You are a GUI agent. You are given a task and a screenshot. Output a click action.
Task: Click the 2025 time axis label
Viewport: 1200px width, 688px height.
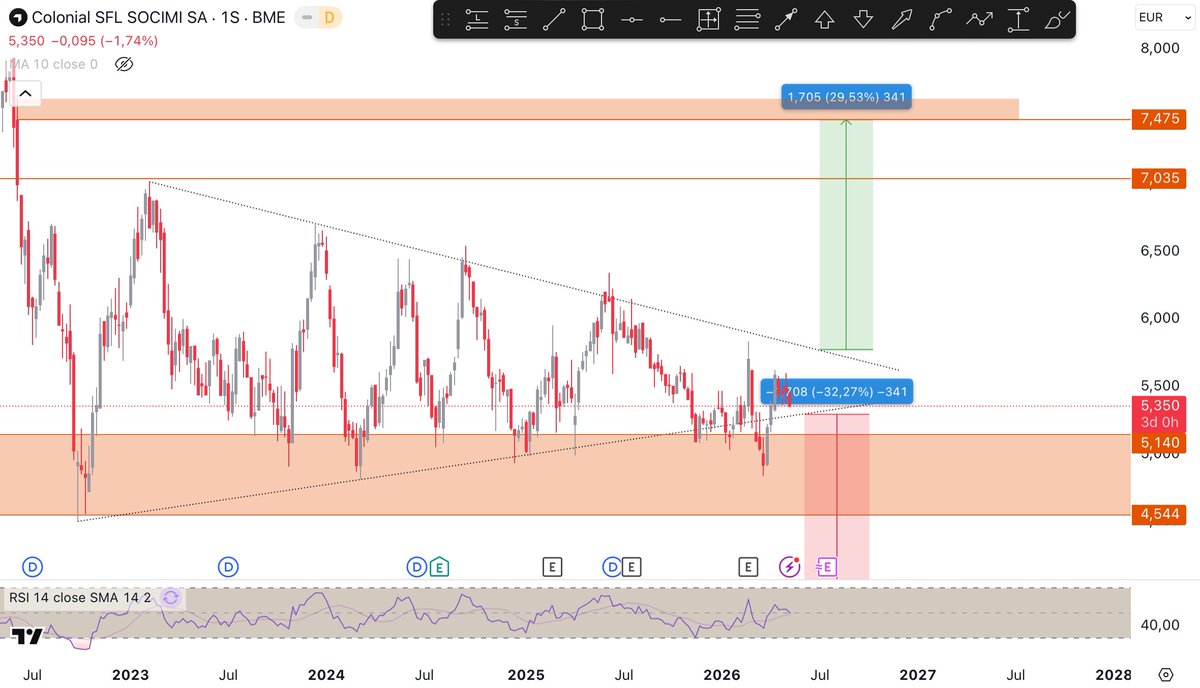(x=524, y=675)
